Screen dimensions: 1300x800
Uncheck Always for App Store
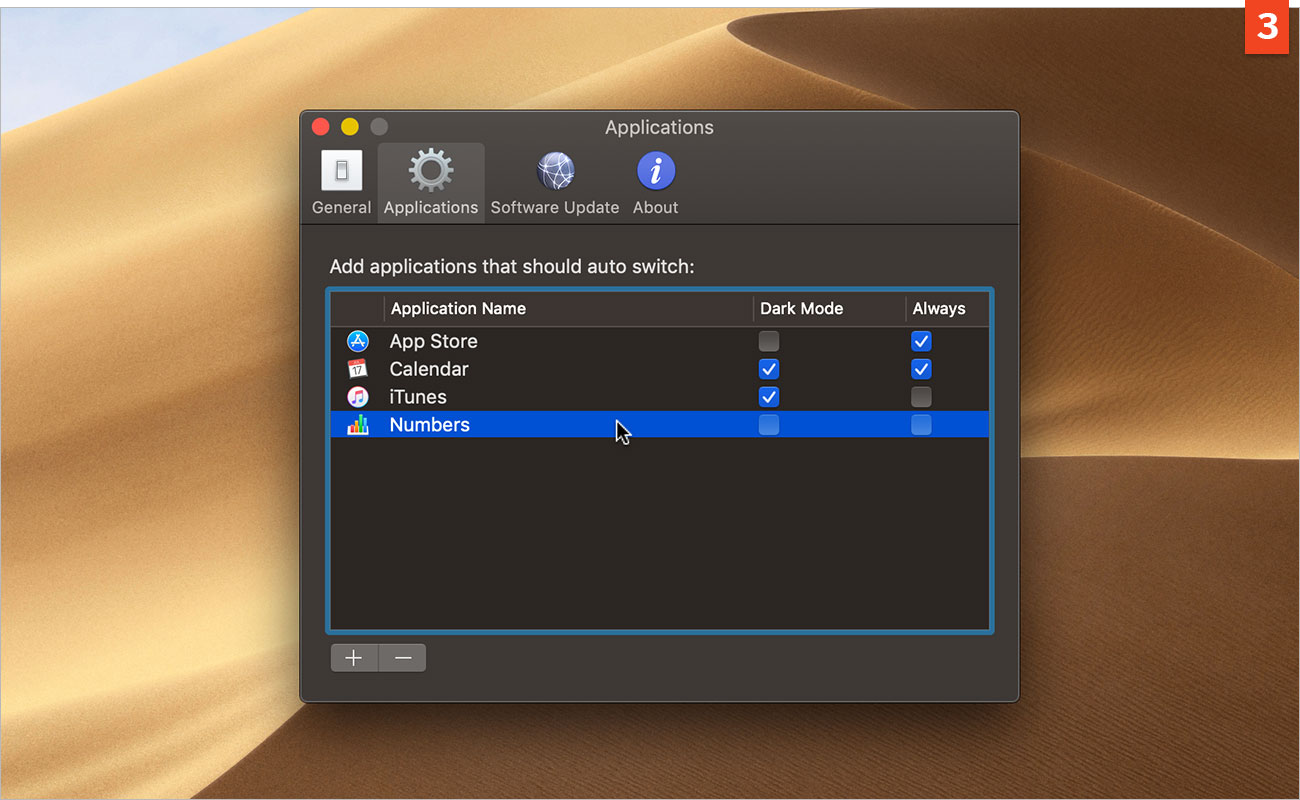point(921,341)
